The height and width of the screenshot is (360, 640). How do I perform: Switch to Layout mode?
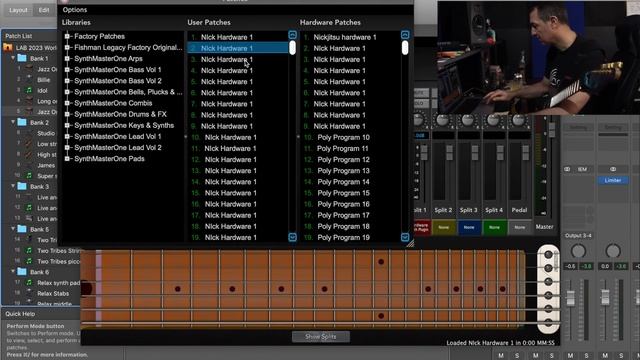tap(18, 10)
